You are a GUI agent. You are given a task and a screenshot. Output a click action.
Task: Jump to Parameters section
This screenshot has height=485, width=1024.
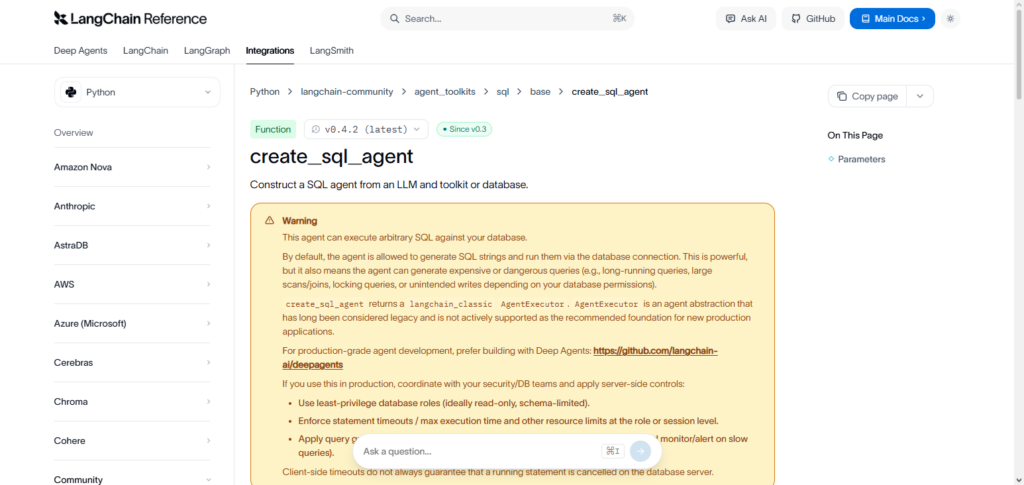click(x=861, y=159)
